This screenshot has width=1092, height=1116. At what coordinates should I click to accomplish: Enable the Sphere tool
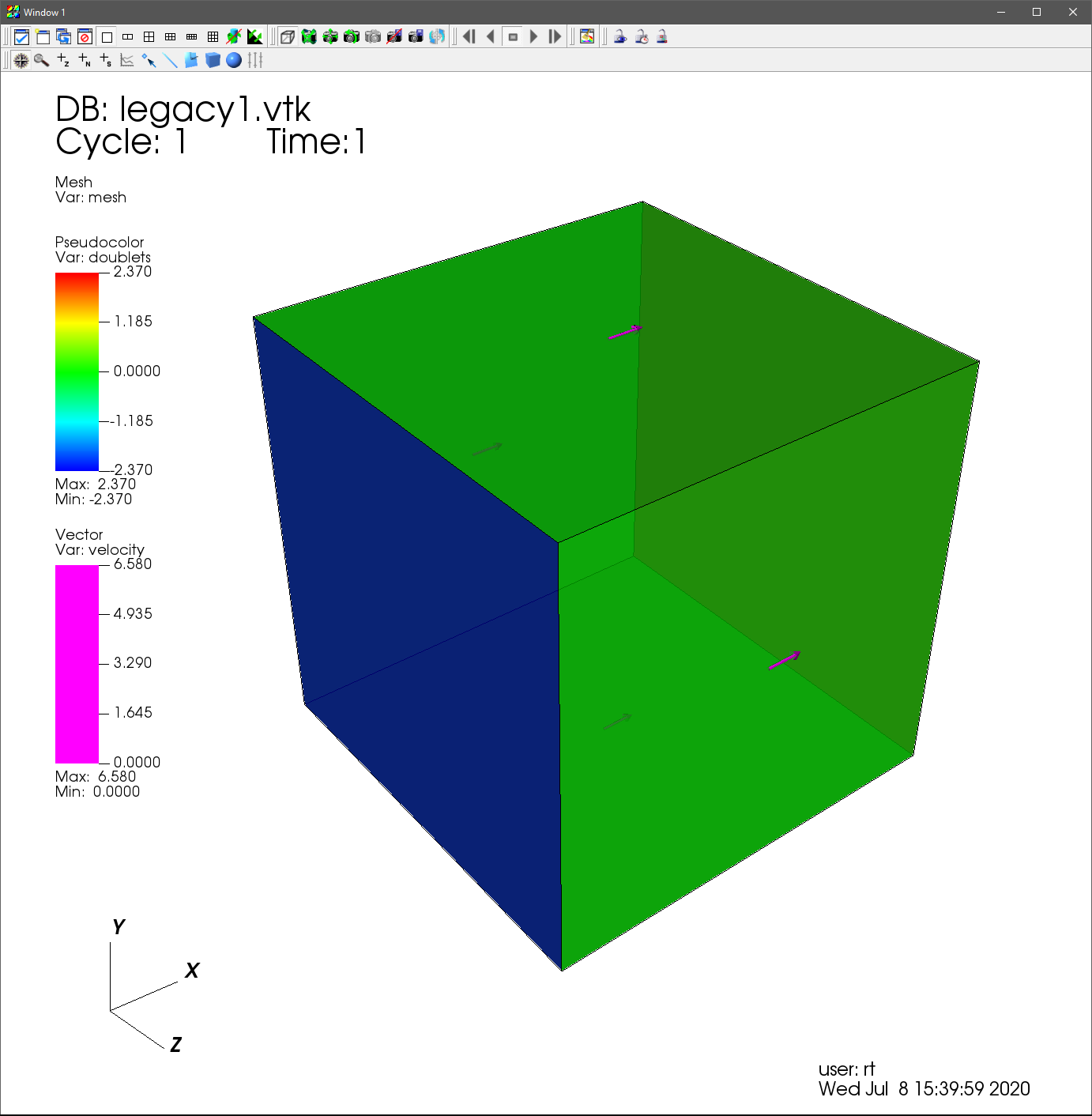(x=234, y=60)
